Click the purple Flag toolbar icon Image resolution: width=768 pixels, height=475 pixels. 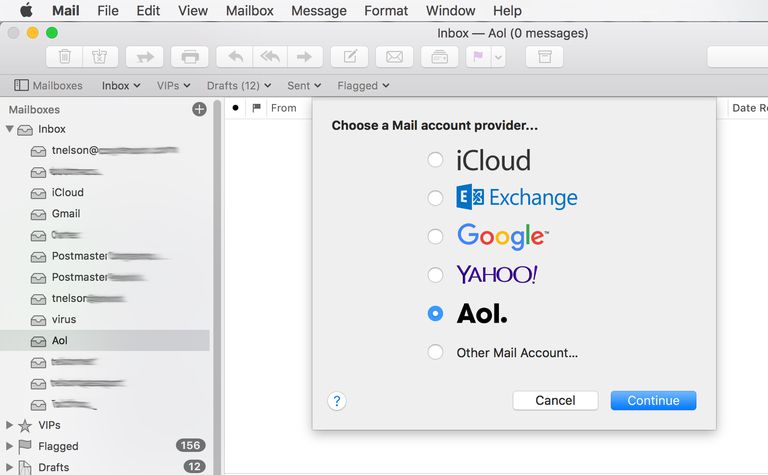(x=479, y=57)
